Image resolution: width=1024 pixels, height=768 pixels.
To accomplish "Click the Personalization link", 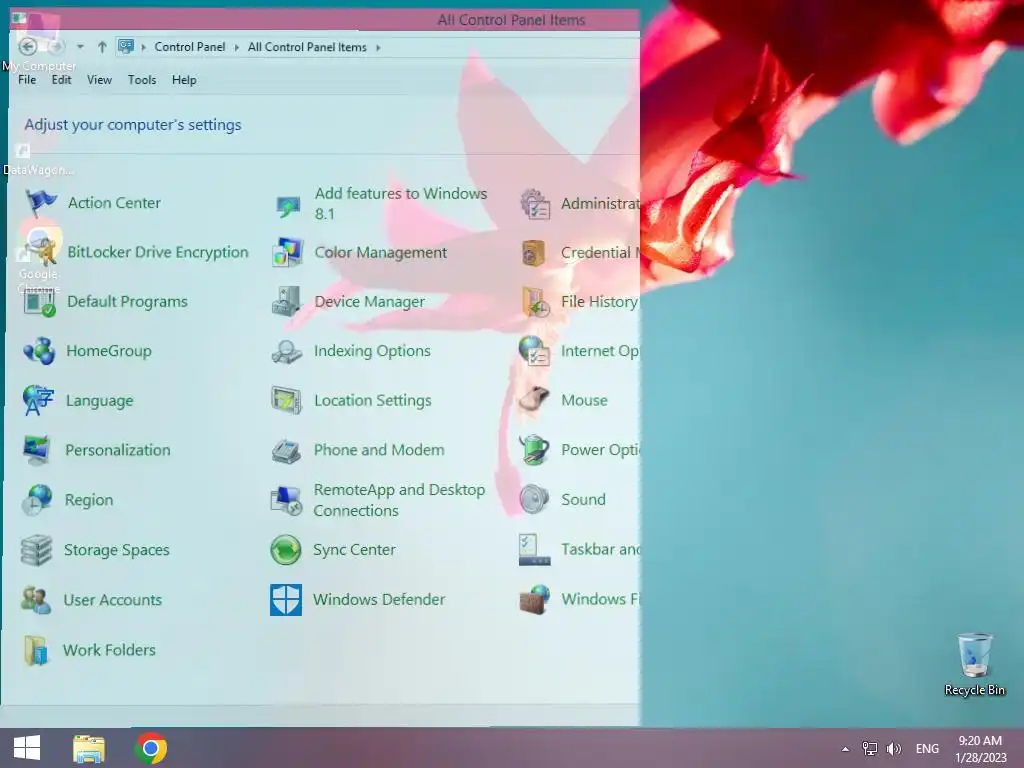I will [x=118, y=450].
